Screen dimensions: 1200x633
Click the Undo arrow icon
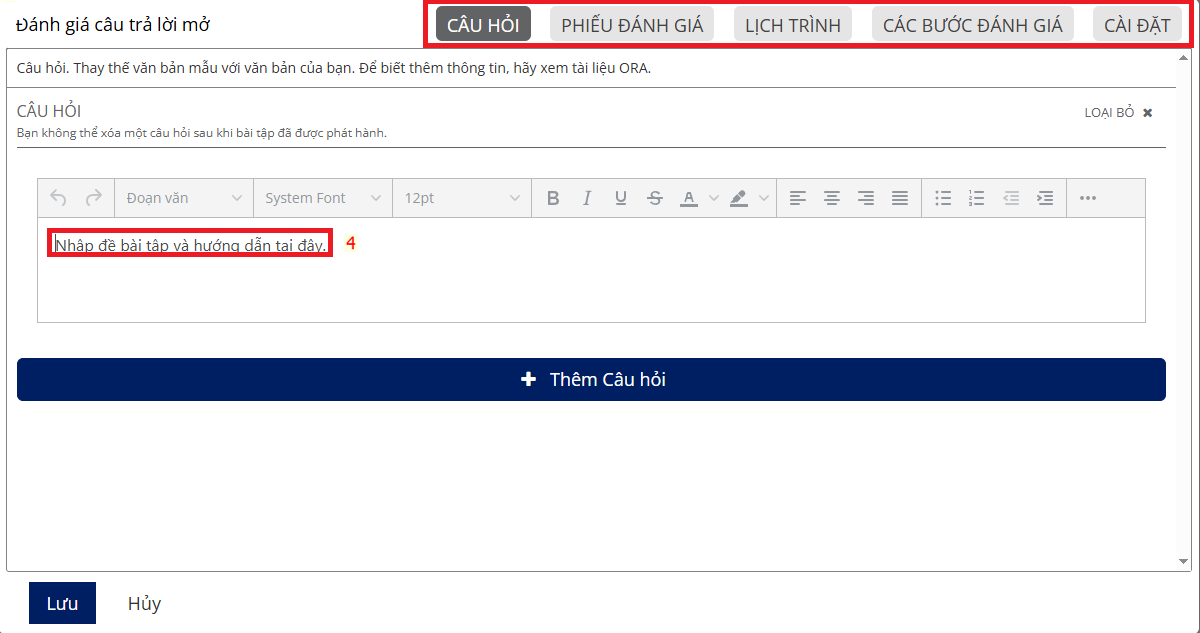[x=58, y=198]
